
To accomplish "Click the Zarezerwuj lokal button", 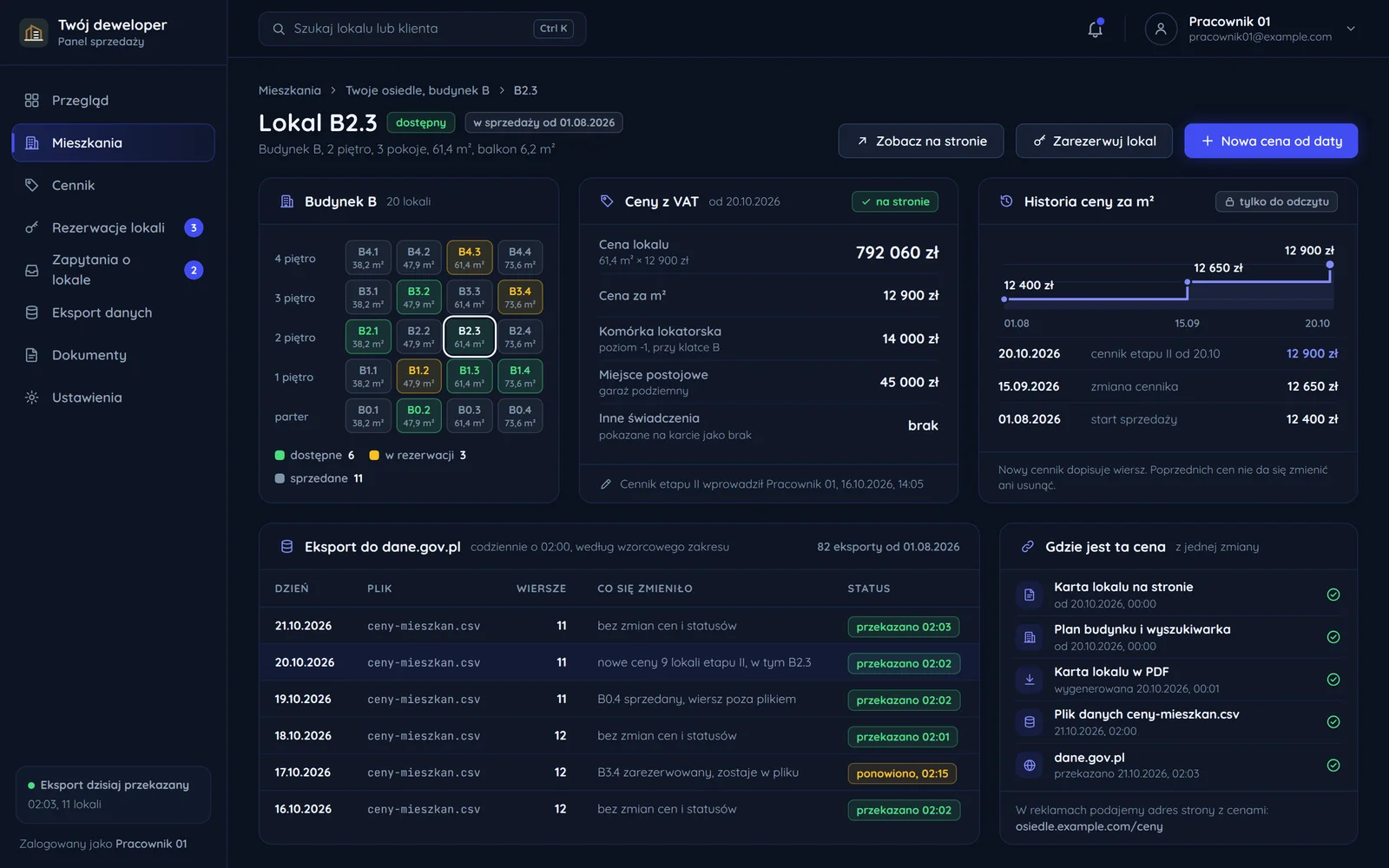I will click(1094, 141).
